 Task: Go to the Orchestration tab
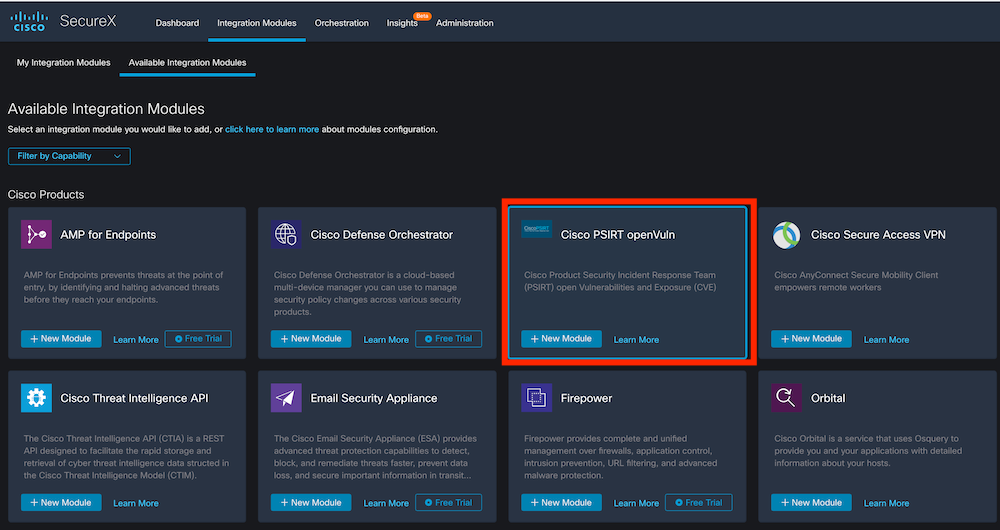click(341, 23)
